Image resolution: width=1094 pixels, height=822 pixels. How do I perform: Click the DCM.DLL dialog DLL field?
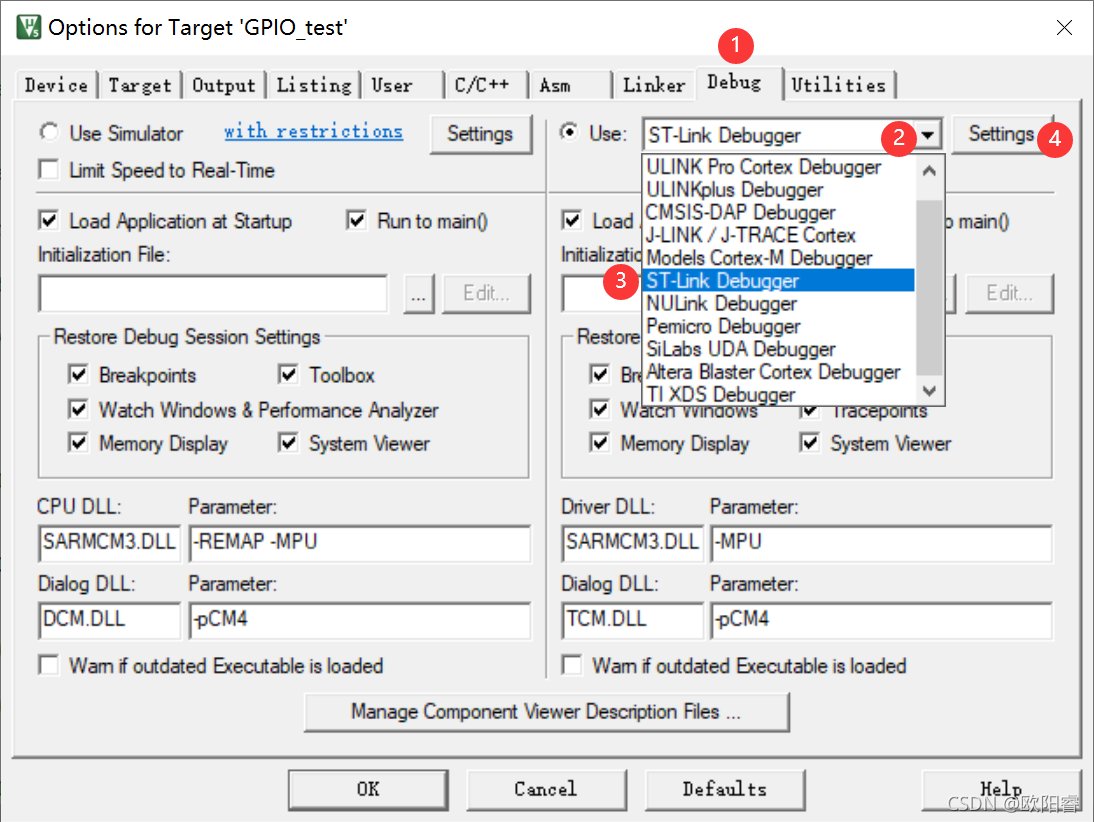point(110,620)
